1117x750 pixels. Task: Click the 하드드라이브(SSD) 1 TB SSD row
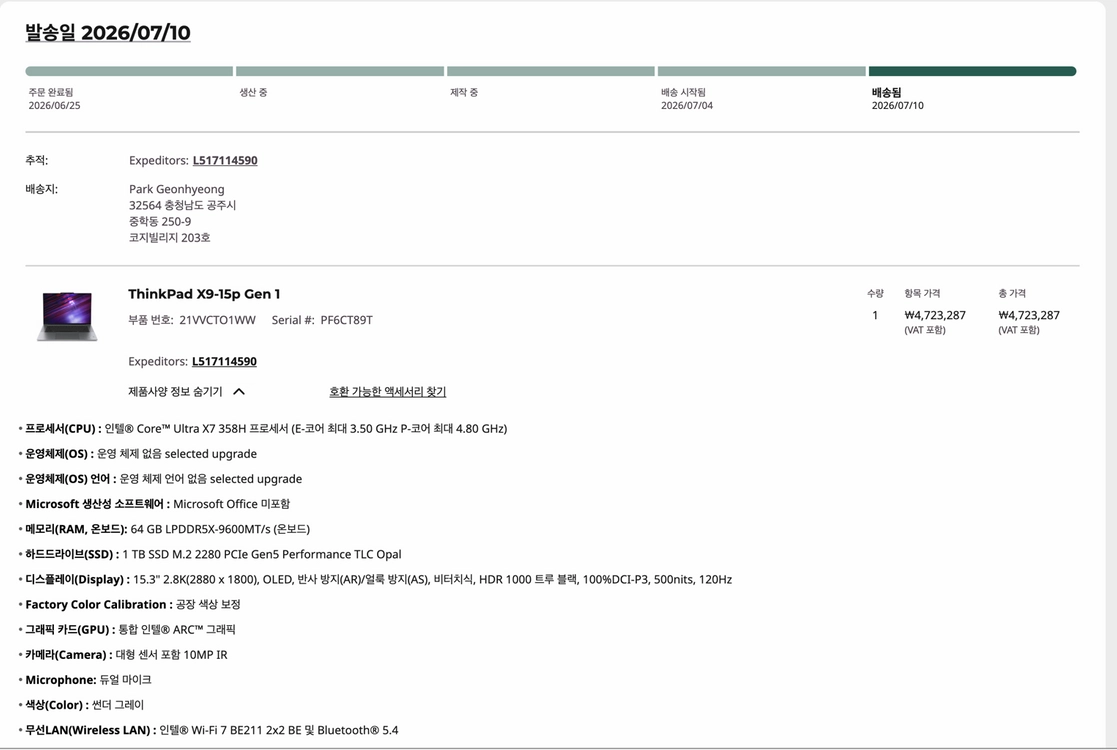pos(210,554)
